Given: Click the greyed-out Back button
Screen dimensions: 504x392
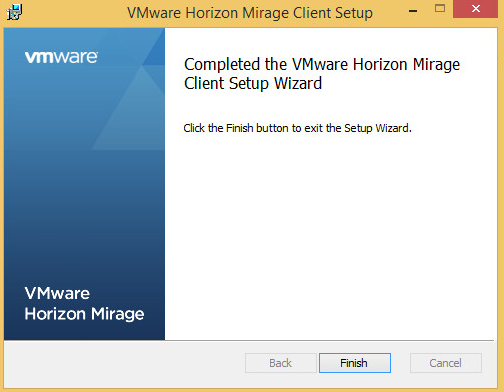Looking at the screenshot, I should 281,363.
